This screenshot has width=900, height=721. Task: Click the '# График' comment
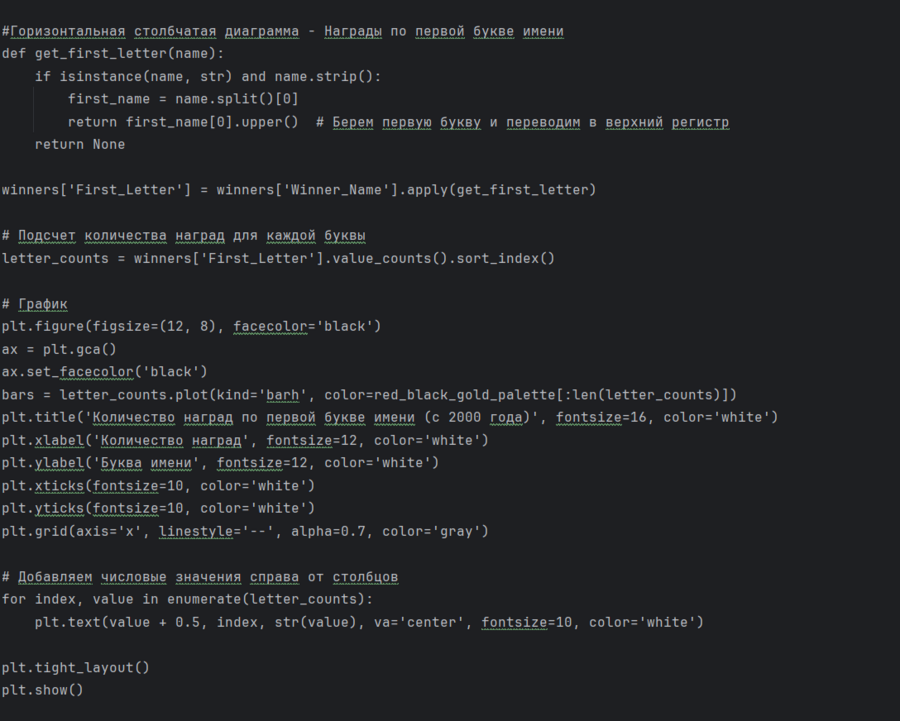click(35, 304)
